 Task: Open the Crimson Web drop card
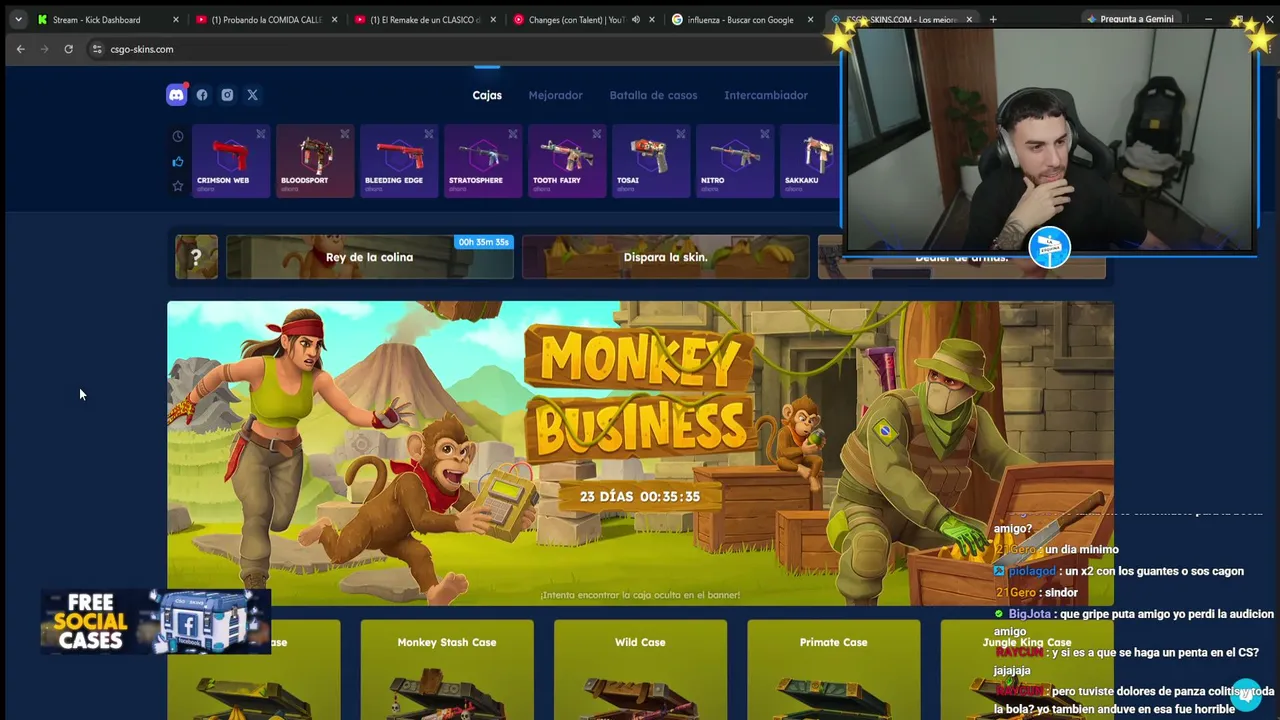[x=231, y=161]
